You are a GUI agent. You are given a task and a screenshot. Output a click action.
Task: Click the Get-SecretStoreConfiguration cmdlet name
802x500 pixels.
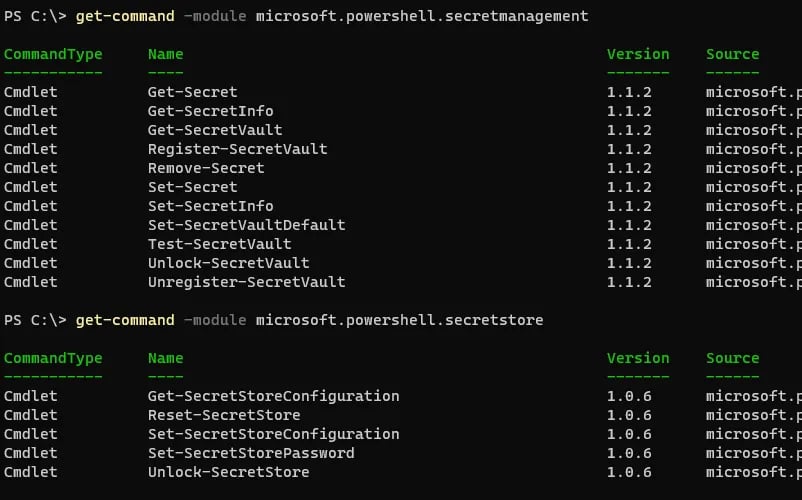click(x=273, y=396)
